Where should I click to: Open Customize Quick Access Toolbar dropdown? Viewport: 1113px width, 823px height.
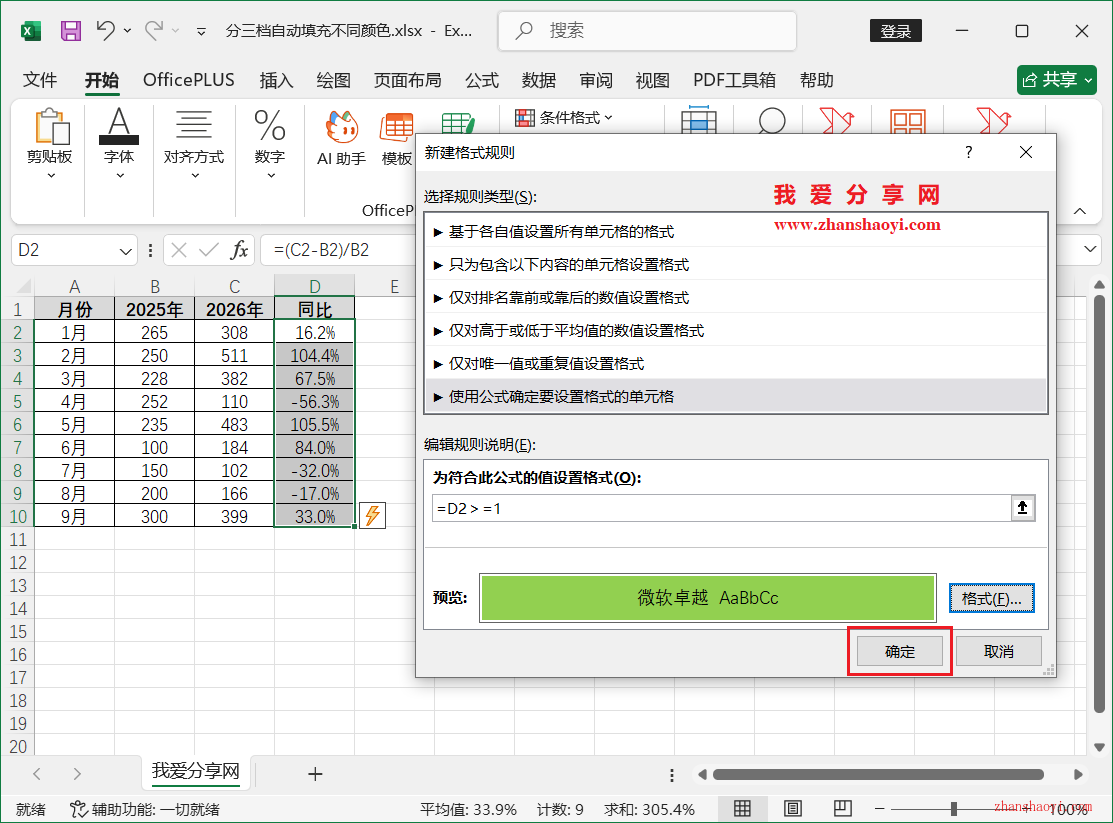pyautogui.click(x=202, y=31)
